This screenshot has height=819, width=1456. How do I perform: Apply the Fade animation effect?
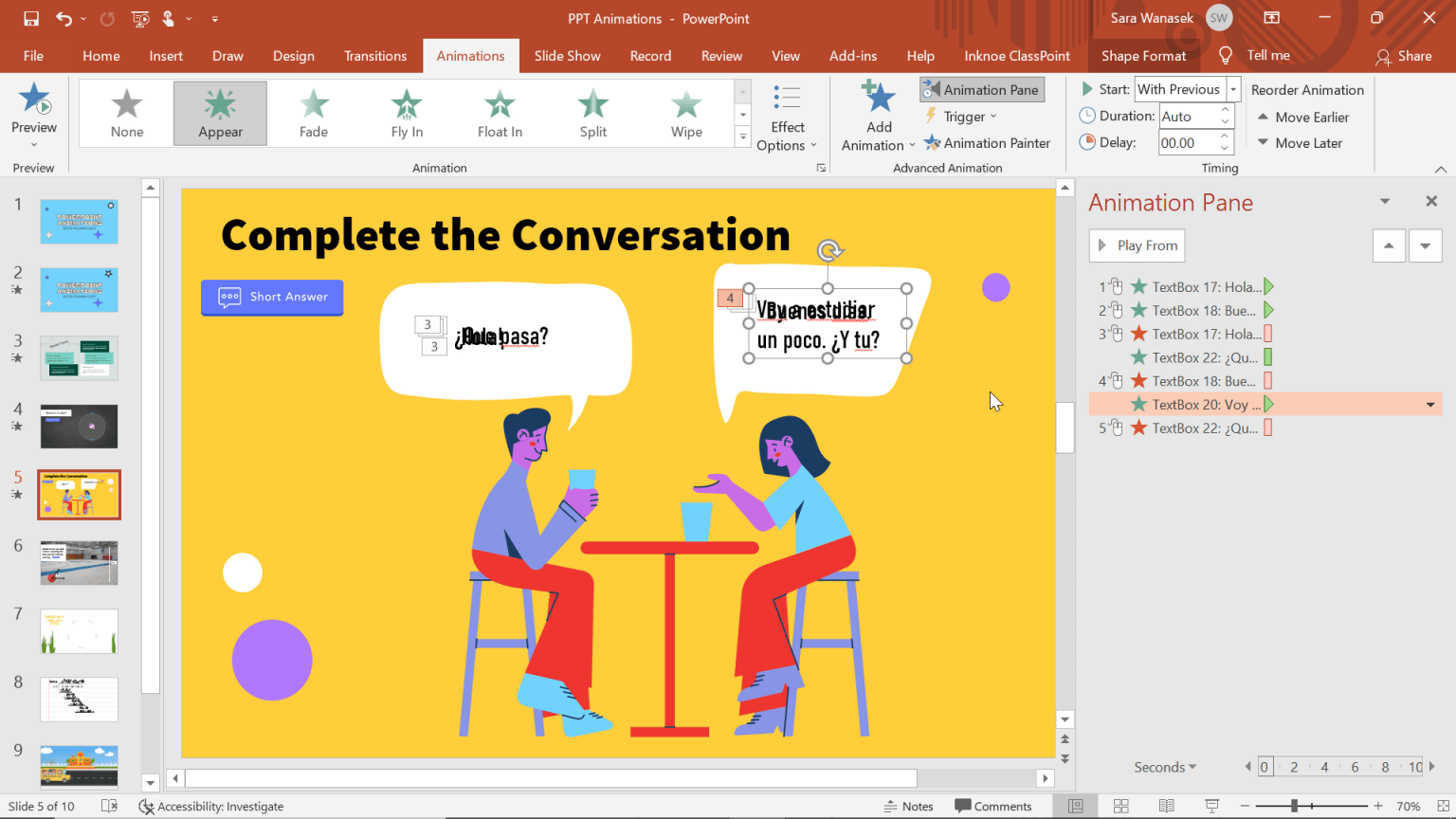tap(313, 113)
